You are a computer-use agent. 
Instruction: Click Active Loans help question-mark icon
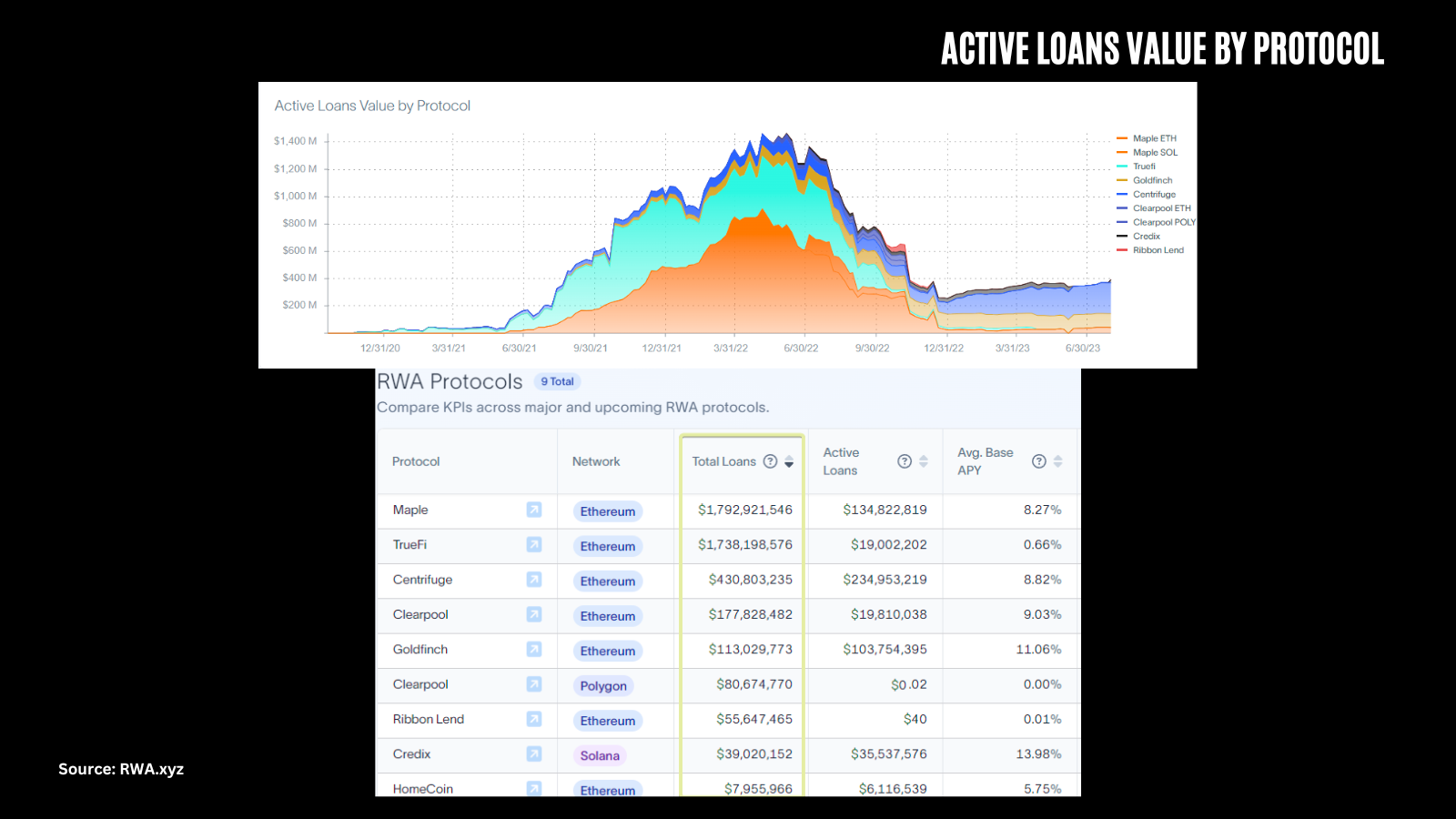tap(905, 461)
